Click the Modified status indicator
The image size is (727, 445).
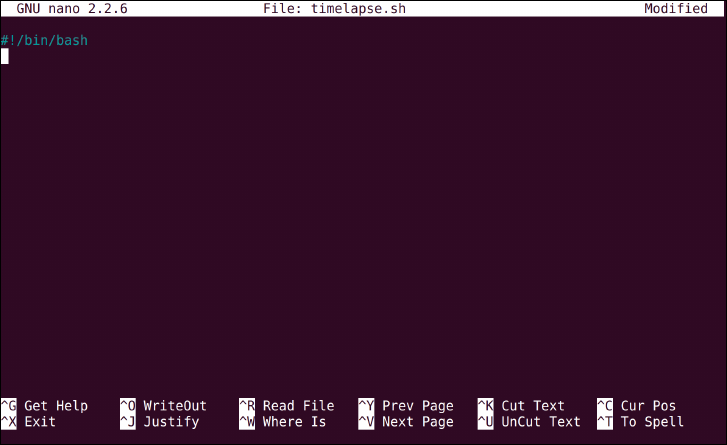point(676,8)
